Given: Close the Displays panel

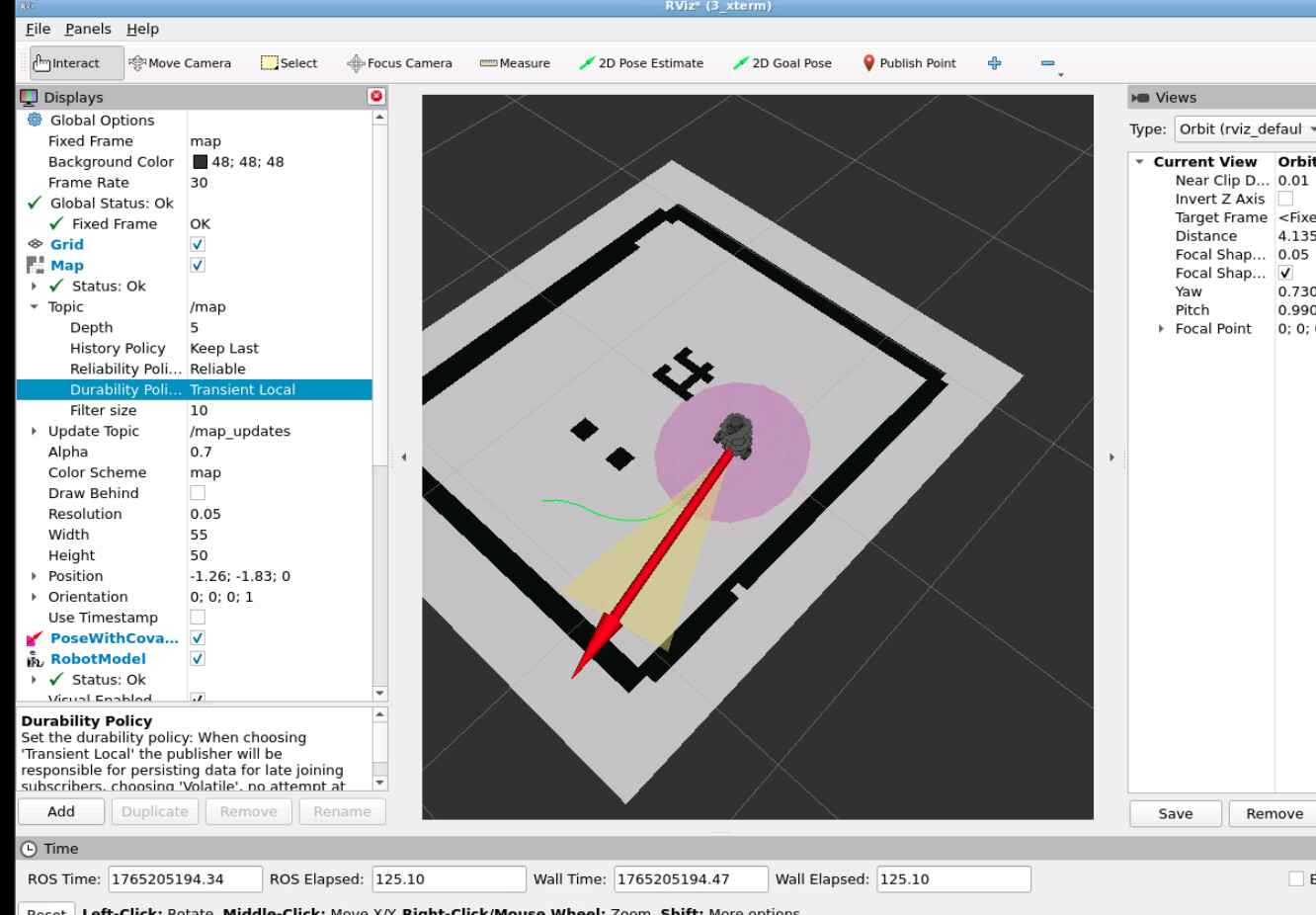Looking at the screenshot, I should 375,96.
